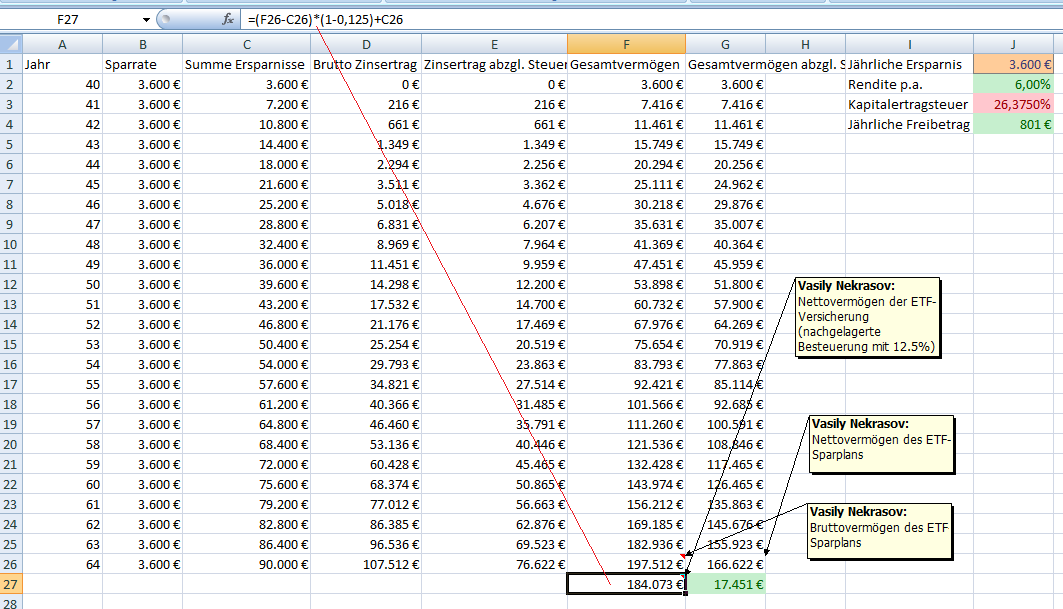Open the Name Box dropdown arrow
Image resolution: width=1063 pixels, height=609 pixels.
(146, 19)
